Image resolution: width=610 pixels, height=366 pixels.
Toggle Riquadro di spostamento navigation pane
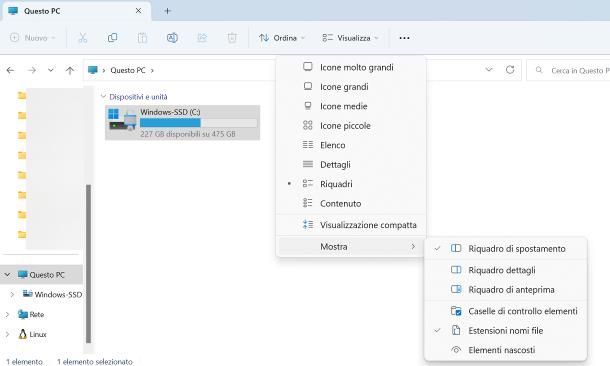(x=505, y=249)
